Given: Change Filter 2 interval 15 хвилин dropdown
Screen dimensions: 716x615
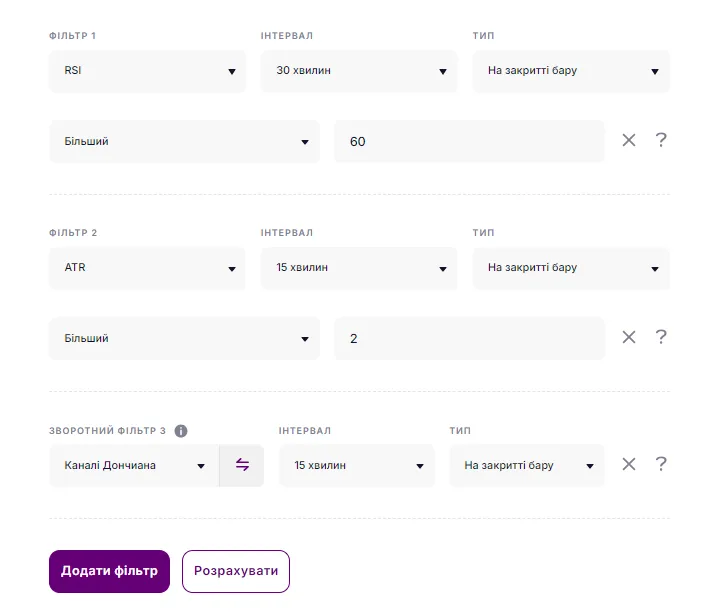Looking at the screenshot, I should point(358,268).
